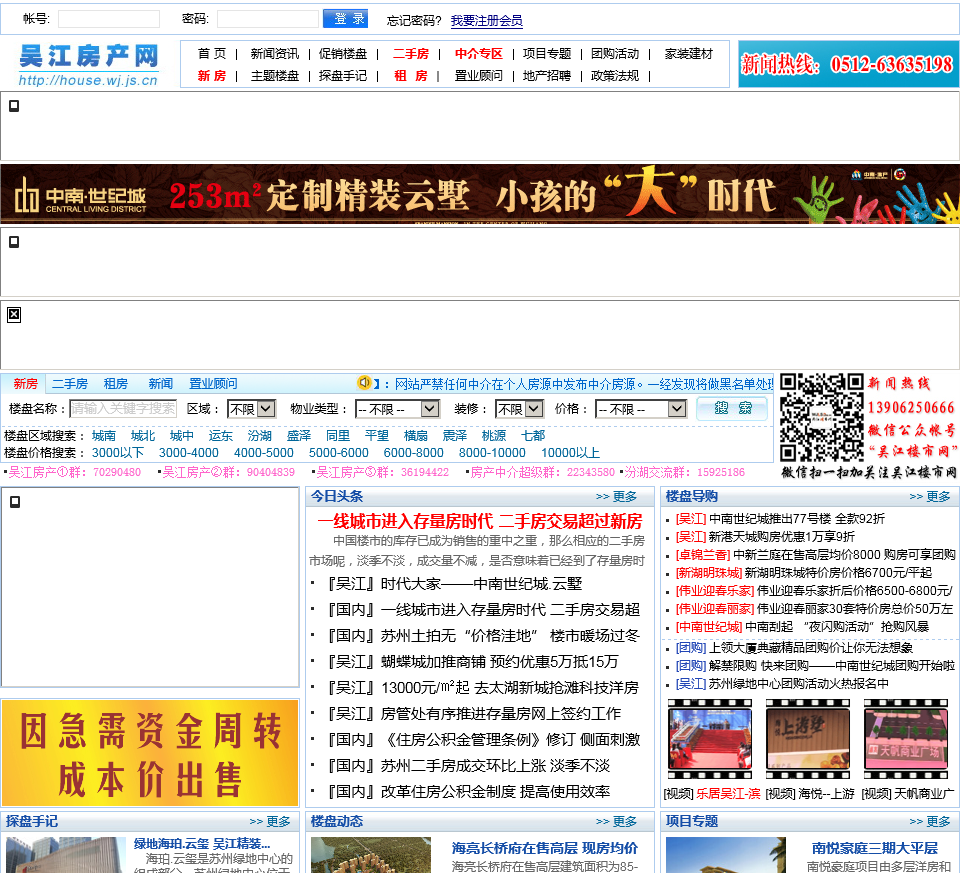Open the 装修 dropdown
Viewport: 960px width, 873px height.
point(519,408)
